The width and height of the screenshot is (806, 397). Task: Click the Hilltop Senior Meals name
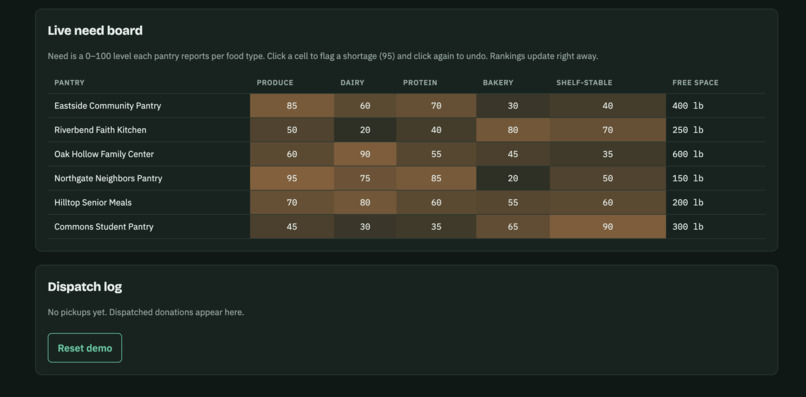click(x=93, y=203)
